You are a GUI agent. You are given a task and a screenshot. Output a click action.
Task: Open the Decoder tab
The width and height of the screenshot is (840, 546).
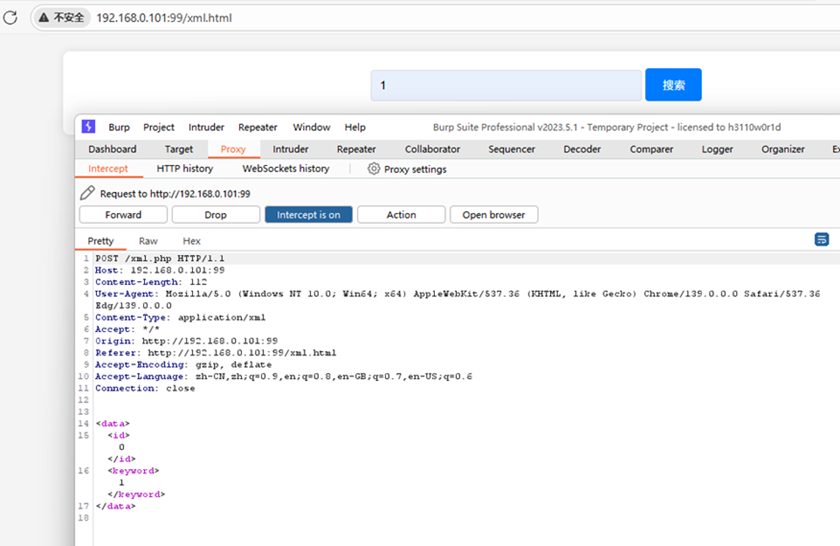point(582,149)
